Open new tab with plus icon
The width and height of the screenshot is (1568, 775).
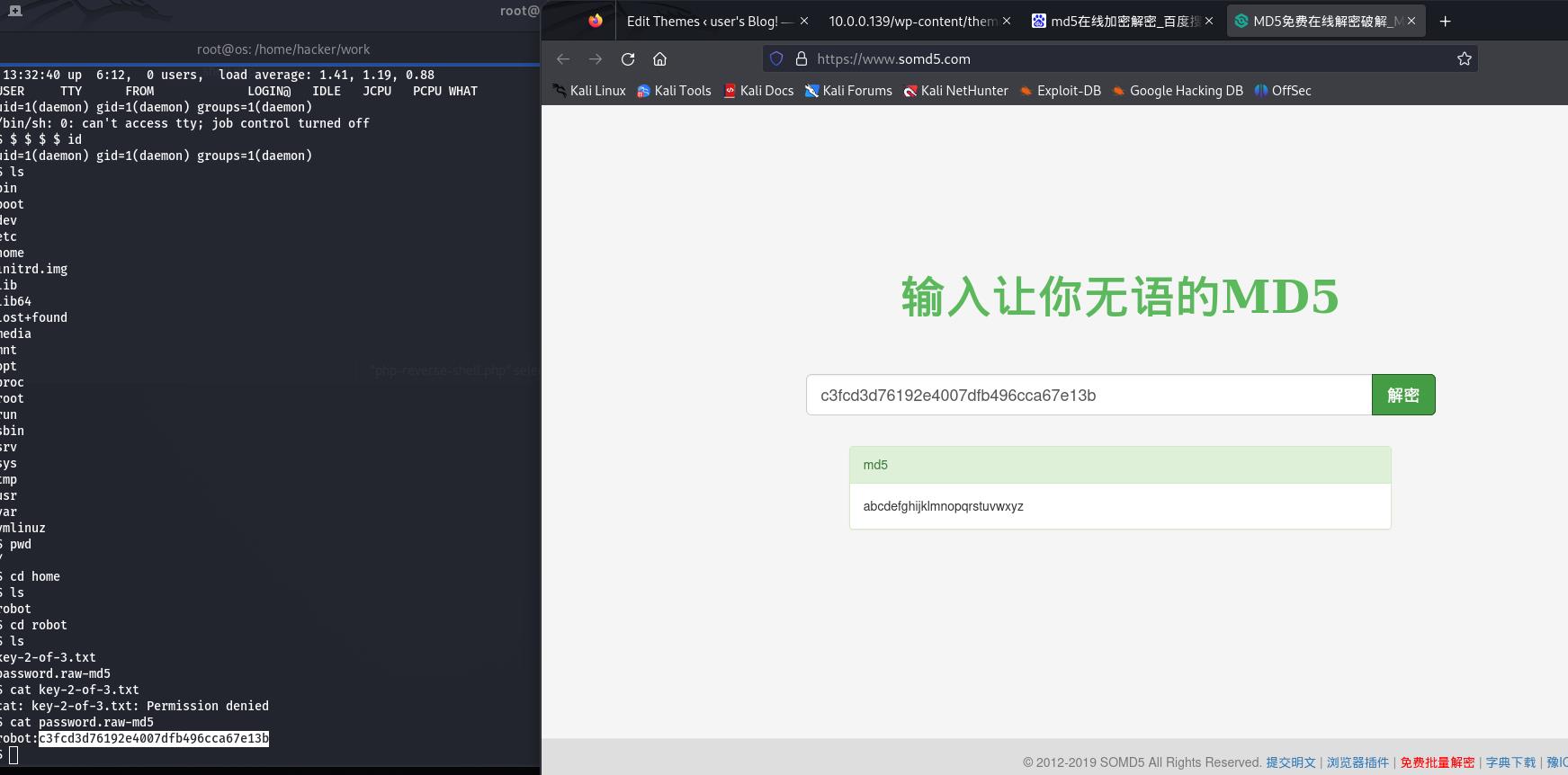click(x=1445, y=22)
